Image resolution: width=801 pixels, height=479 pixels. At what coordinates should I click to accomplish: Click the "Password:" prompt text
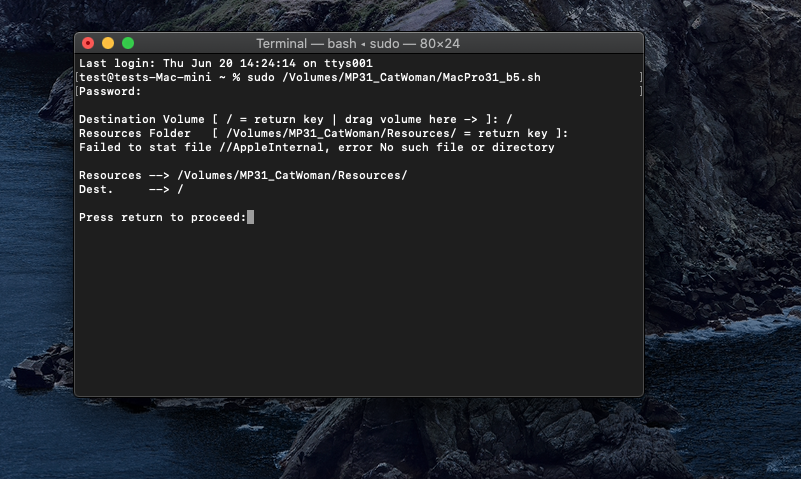coord(110,91)
